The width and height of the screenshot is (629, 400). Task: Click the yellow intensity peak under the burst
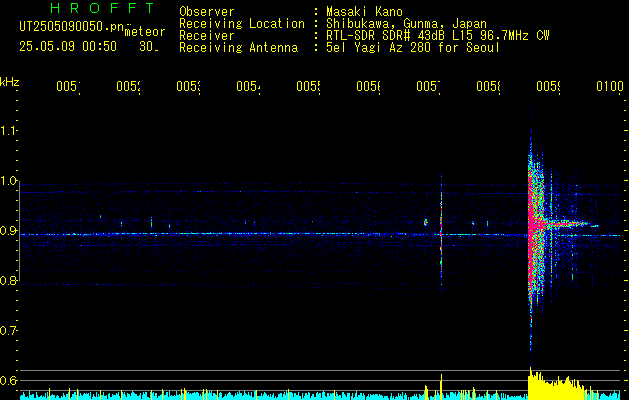tap(556, 383)
